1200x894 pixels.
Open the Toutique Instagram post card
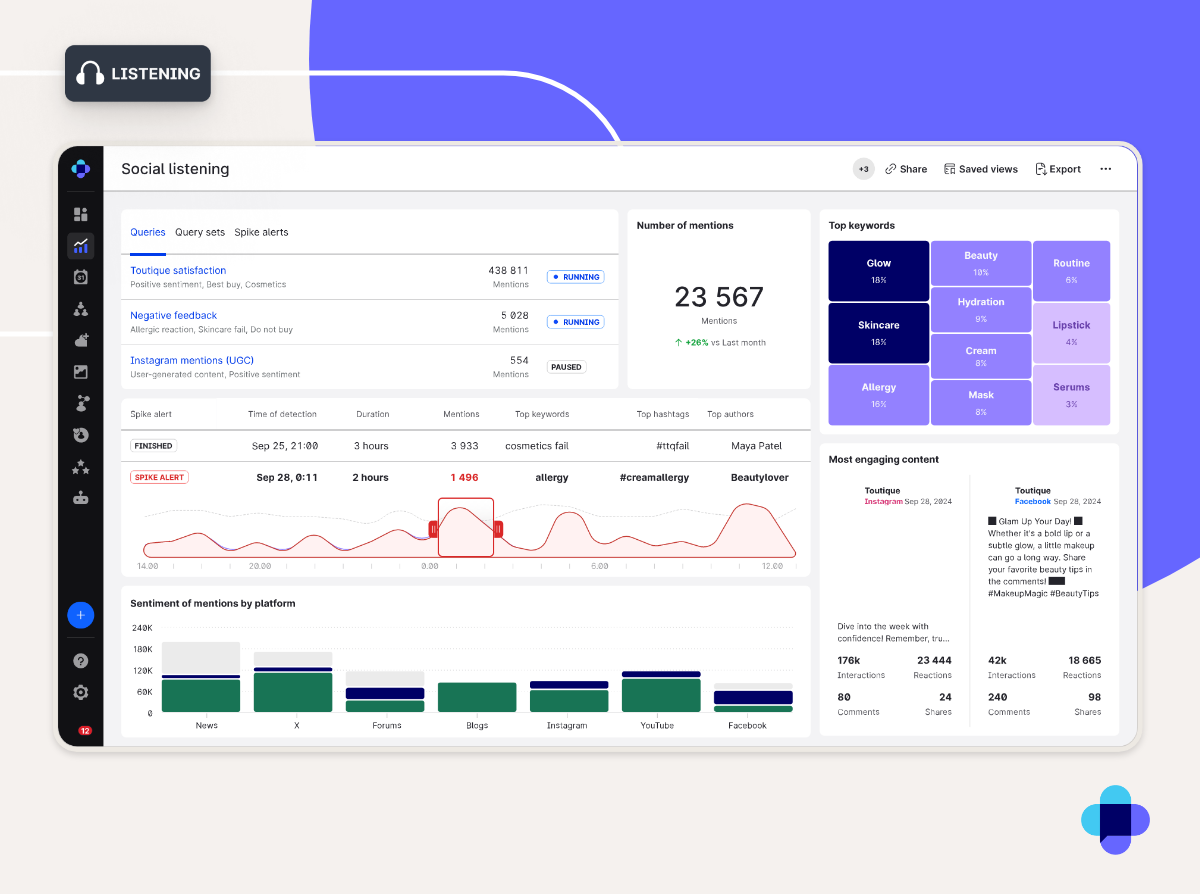pyautogui.click(x=894, y=600)
